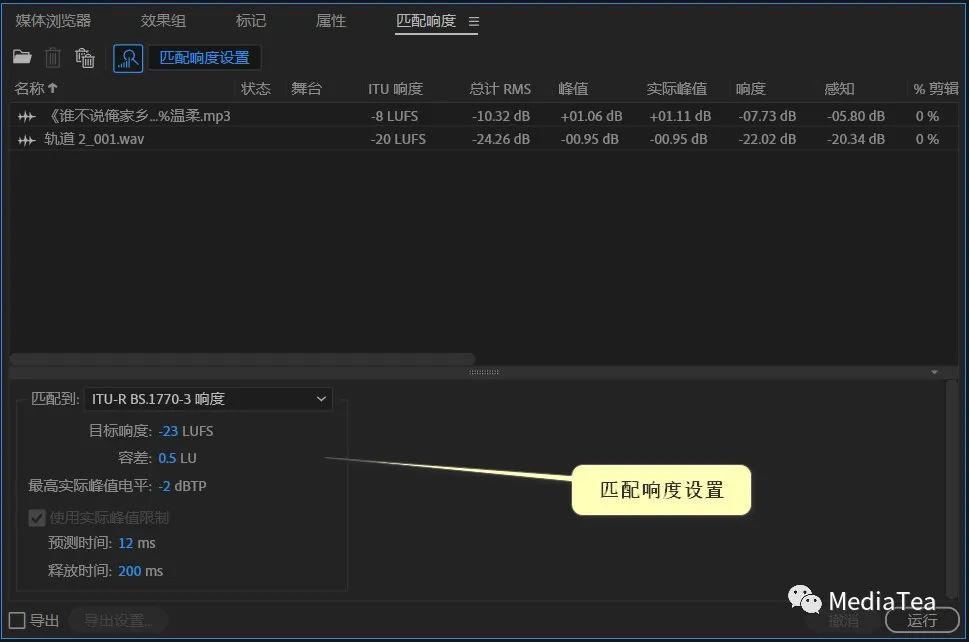Toggle the match loudness settings icon
Screen dimensions: 969x642
(x=128, y=58)
